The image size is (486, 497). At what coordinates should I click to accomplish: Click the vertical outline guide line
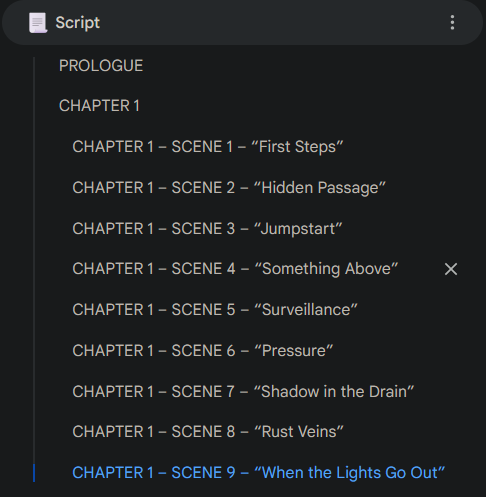pyautogui.click(x=34, y=260)
